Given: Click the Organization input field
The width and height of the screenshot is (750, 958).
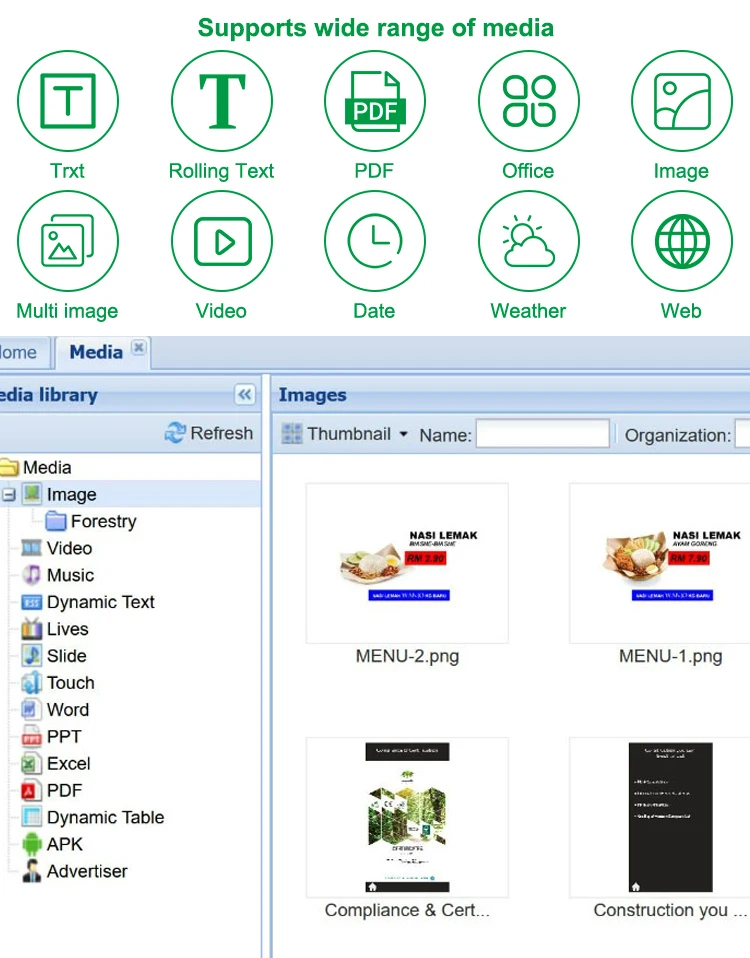Looking at the screenshot, I should tap(743, 434).
